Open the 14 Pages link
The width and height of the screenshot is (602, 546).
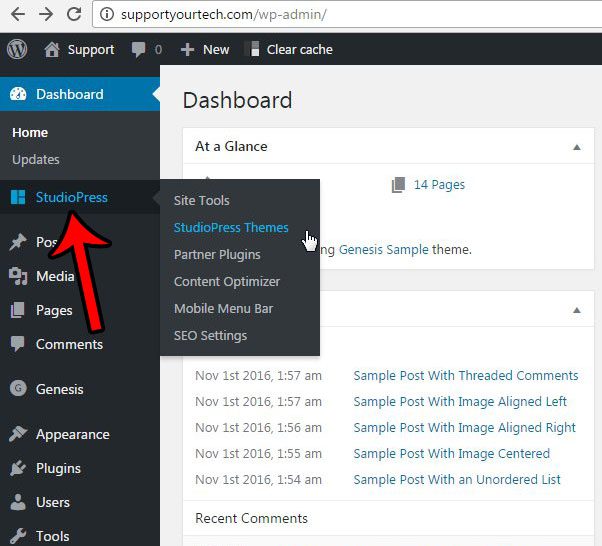pyautogui.click(x=438, y=184)
